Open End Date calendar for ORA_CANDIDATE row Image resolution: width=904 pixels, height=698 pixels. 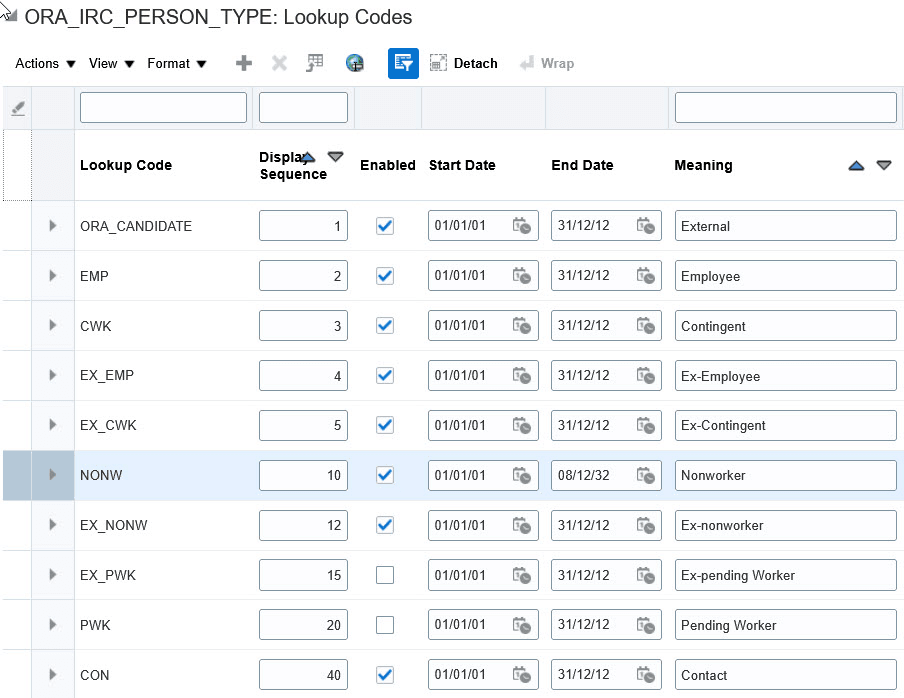(645, 225)
